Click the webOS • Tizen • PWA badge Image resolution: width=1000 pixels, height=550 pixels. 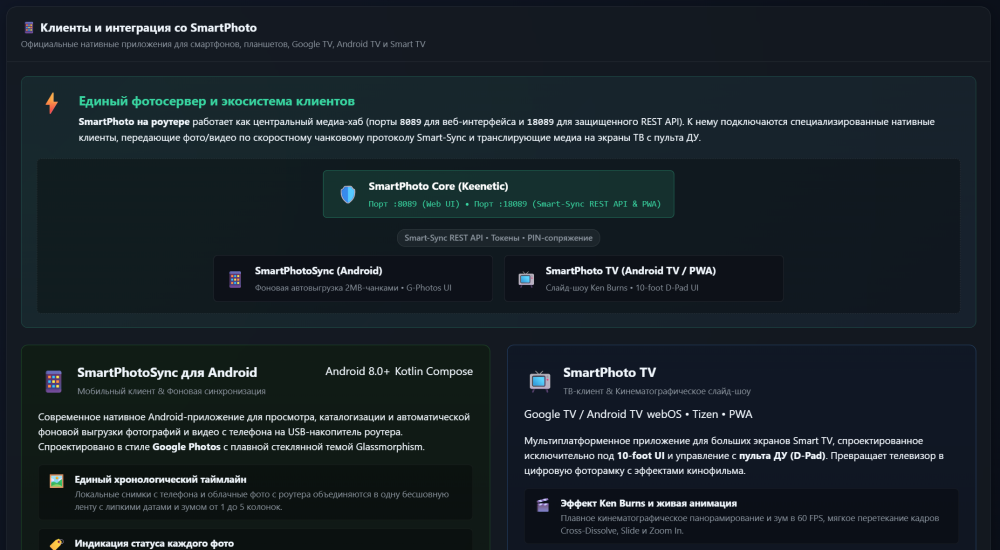(700, 414)
